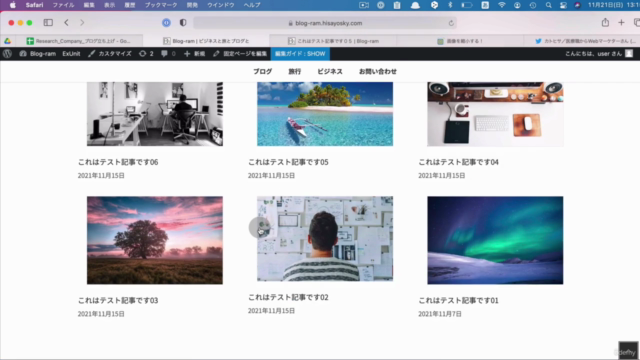Open the お問い合わせ contact page

click(378, 71)
